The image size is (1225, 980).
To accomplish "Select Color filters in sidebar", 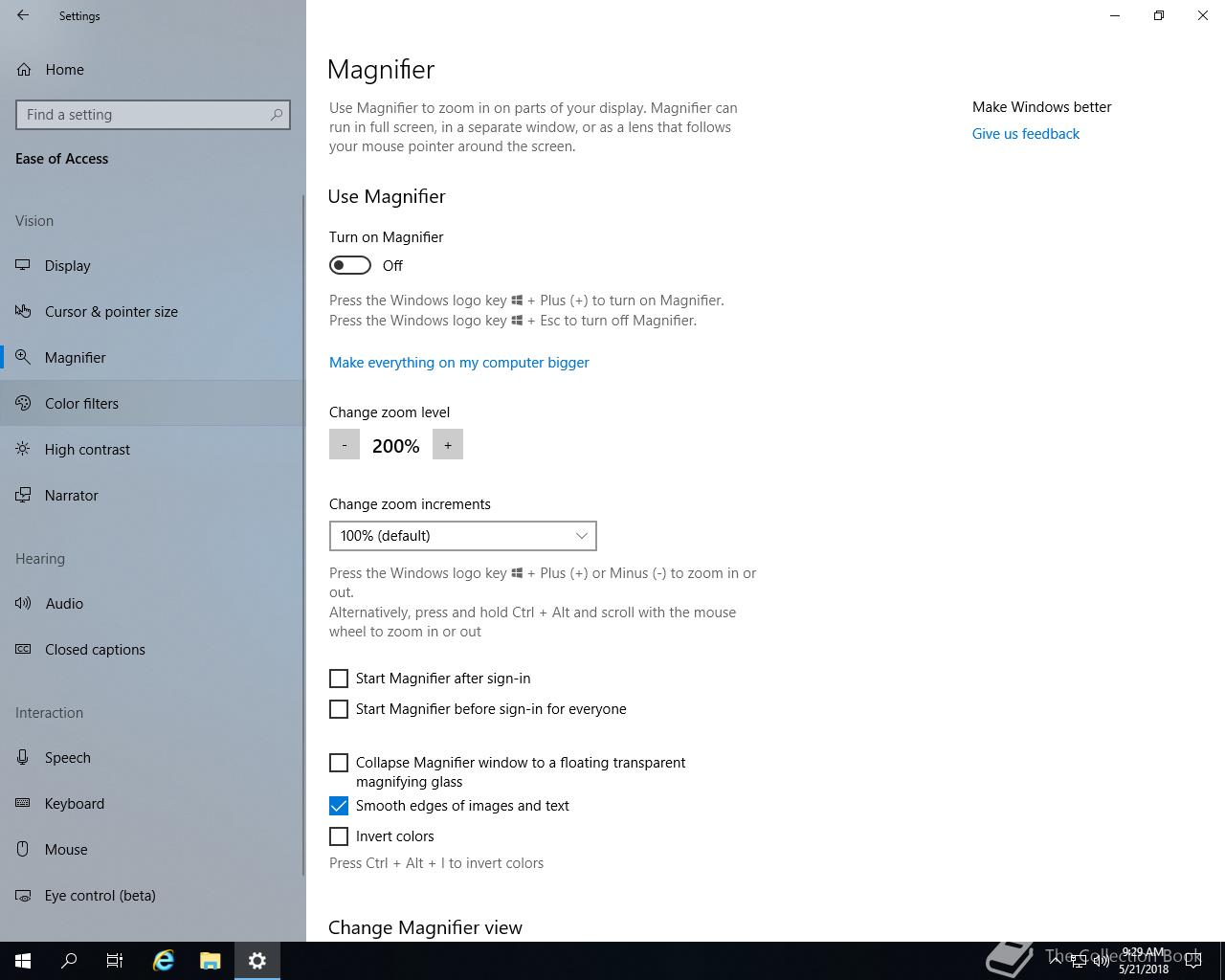I will click(x=153, y=403).
